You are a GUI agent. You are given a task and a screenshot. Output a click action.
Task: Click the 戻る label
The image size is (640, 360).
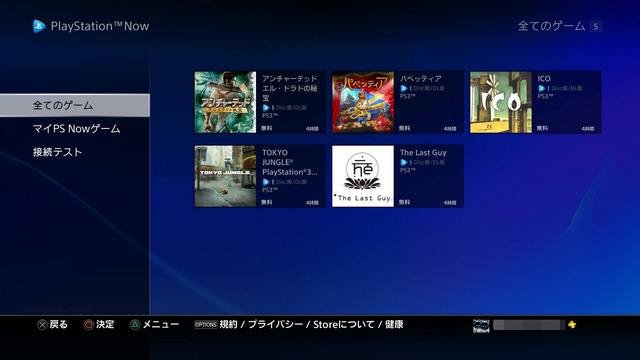(59, 324)
